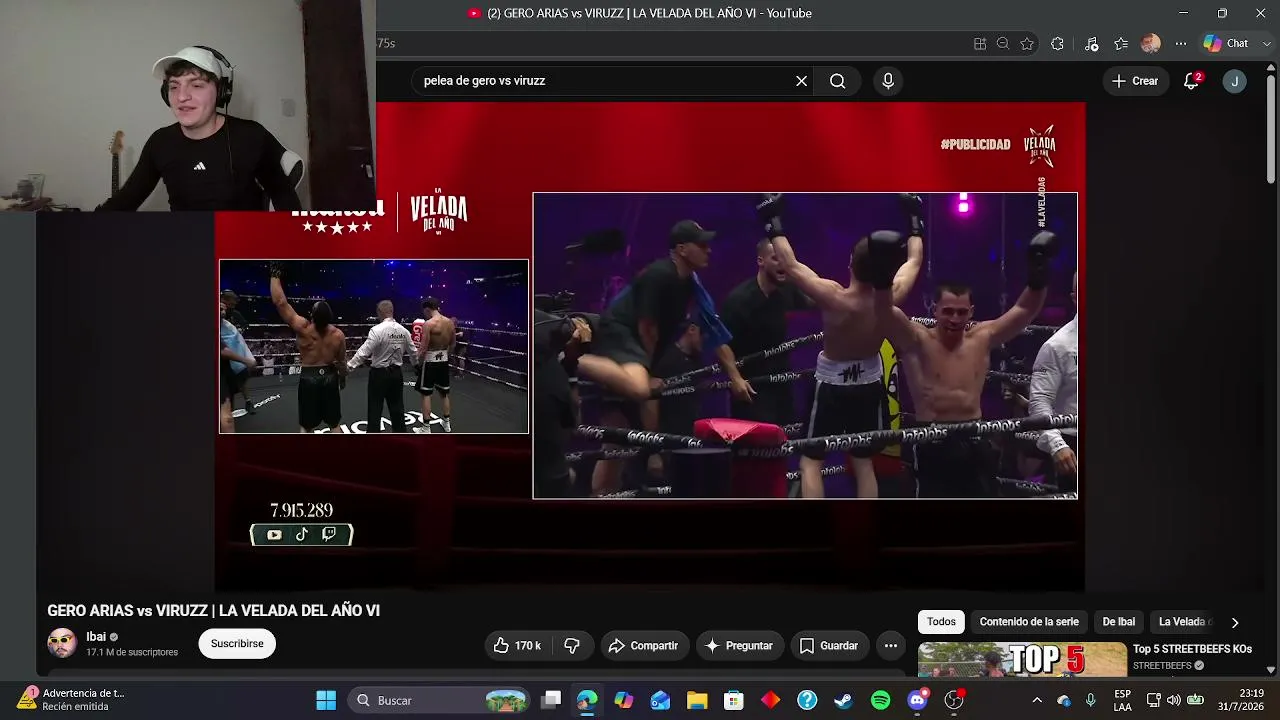Screen dimensions: 1280x720
Task: Save video with the Guardar button
Action: point(829,646)
